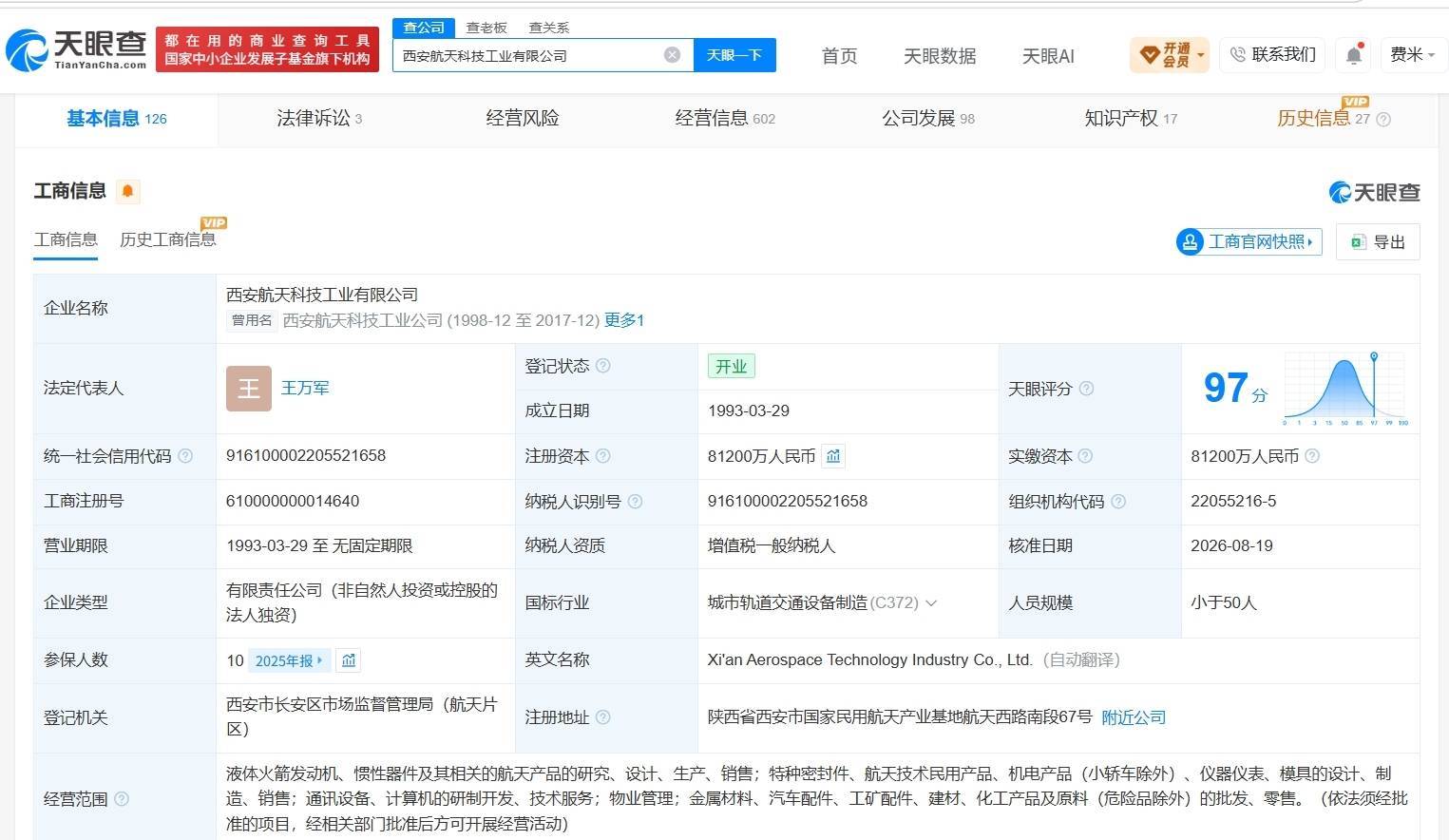Open the chart icon in the 参保人数 row
The image size is (1449, 840).
(349, 660)
